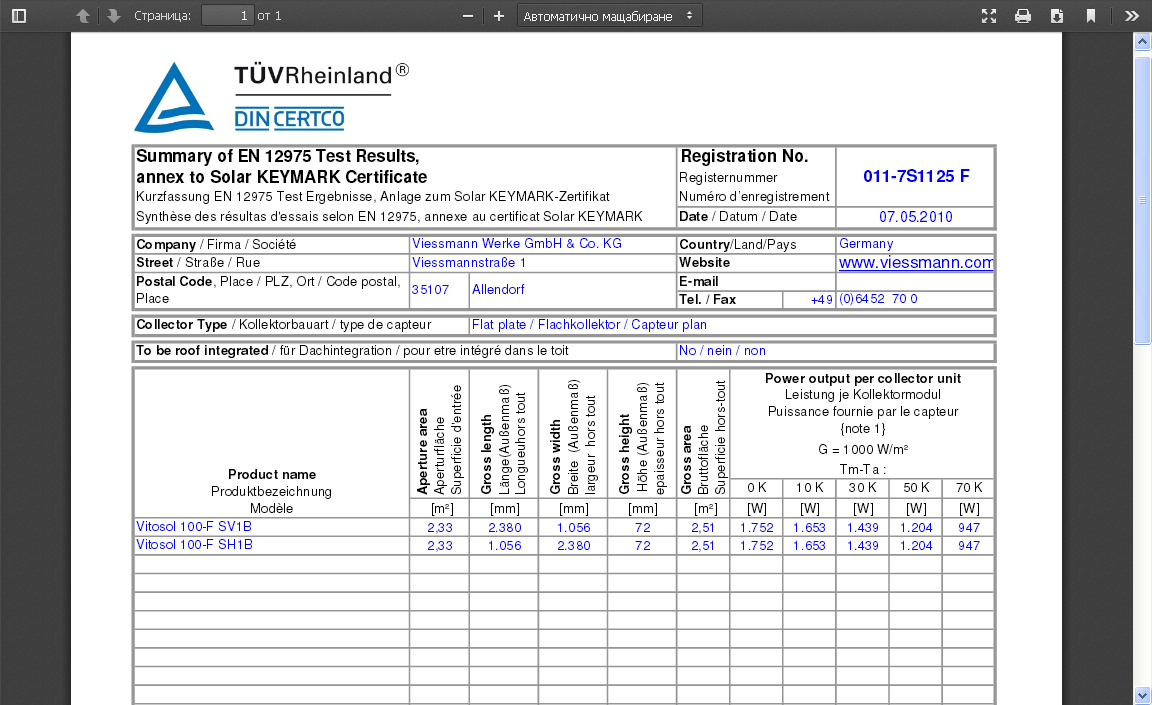
Task: Go to previous page arrow
Action: [83, 16]
